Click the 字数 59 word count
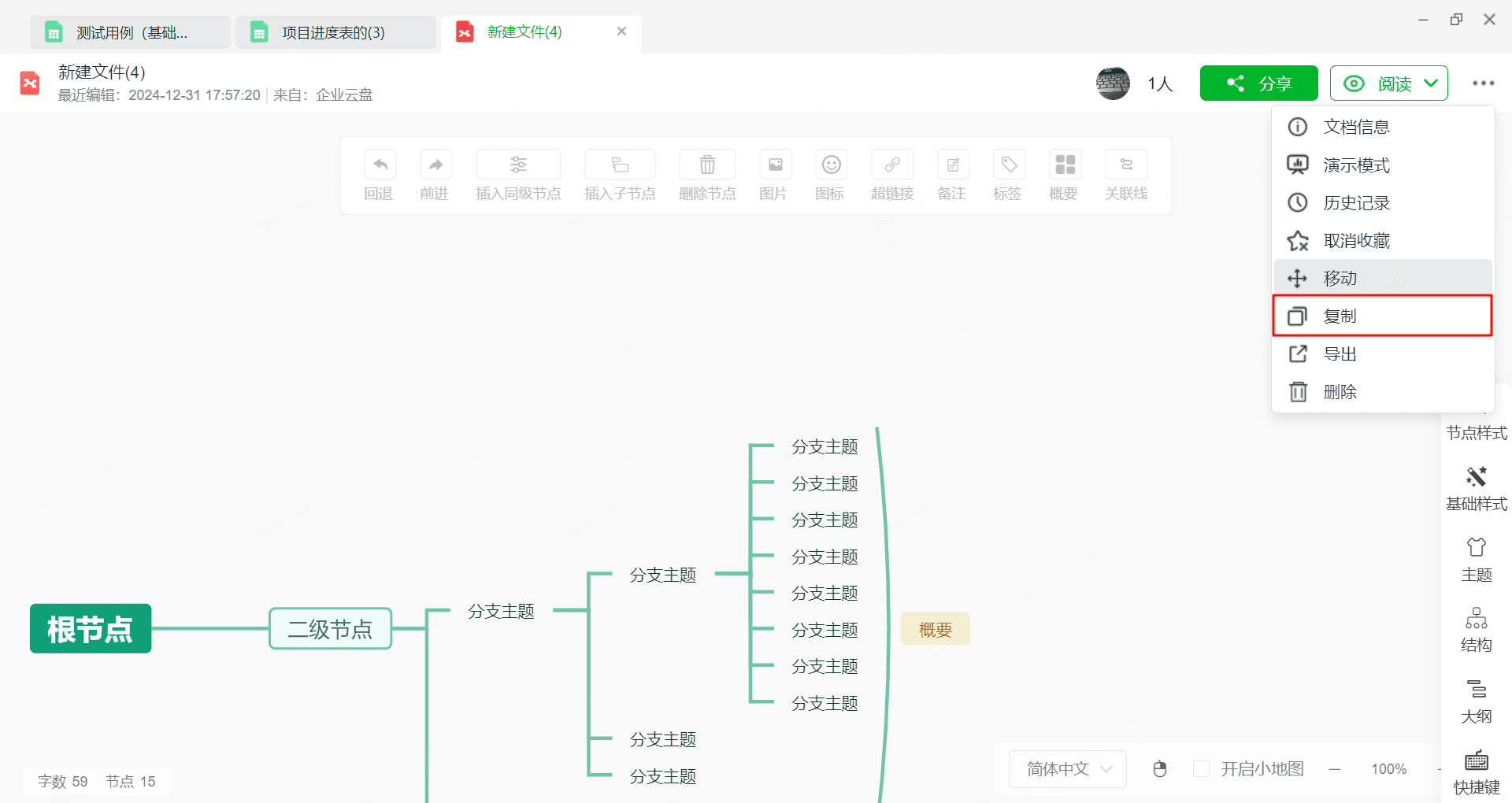The width and height of the screenshot is (1512, 803). (x=62, y=781)
